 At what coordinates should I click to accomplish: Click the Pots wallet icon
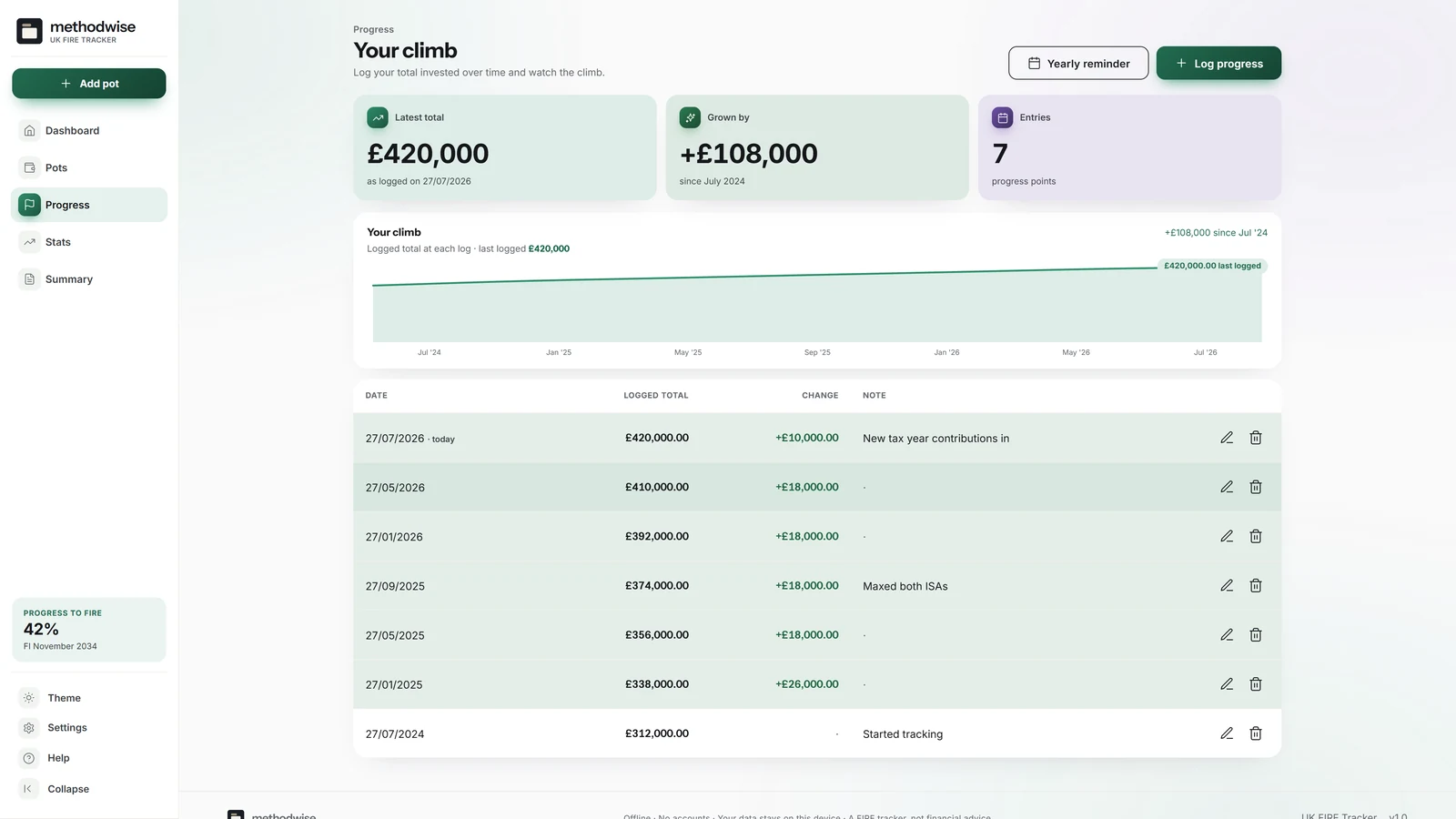click(29, 168)
